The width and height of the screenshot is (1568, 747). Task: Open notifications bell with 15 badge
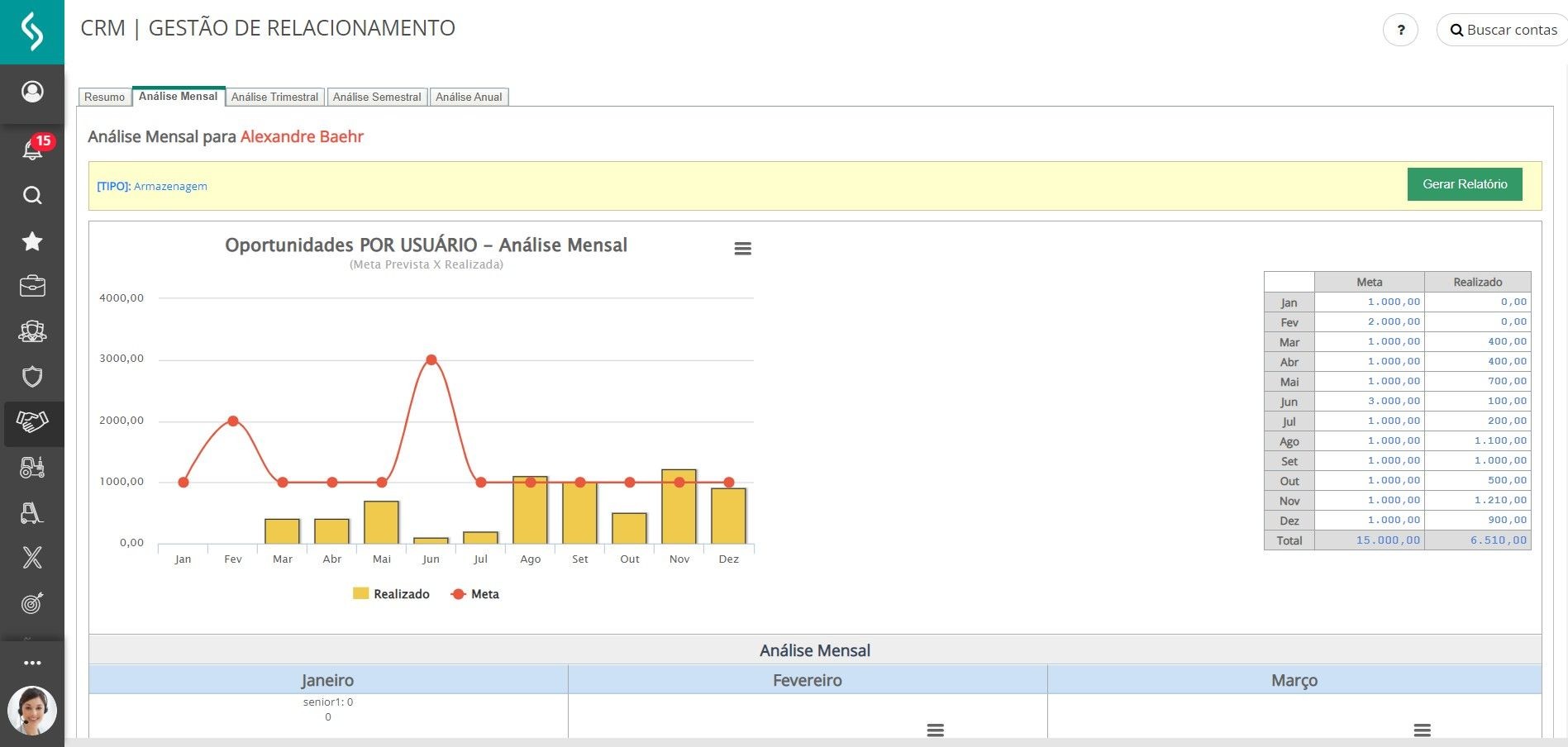[32, 150]
